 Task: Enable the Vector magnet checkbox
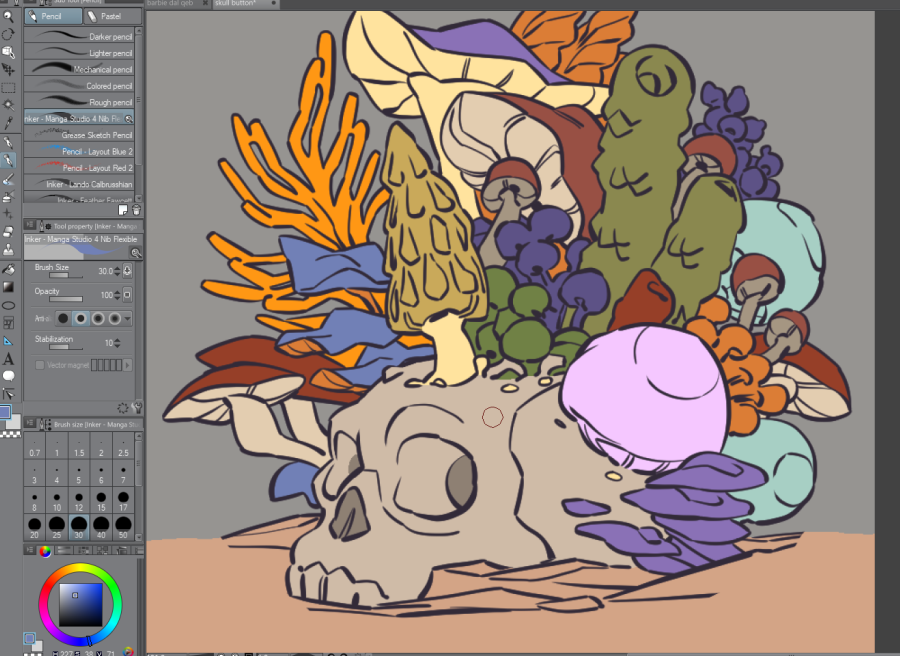[40, 365]
